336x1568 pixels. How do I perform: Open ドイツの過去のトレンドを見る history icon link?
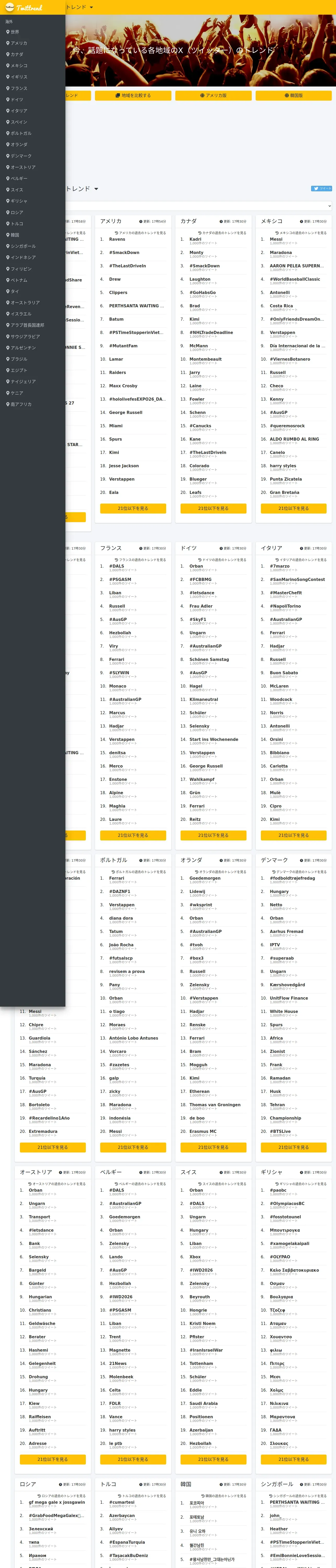tap(222, 560)
